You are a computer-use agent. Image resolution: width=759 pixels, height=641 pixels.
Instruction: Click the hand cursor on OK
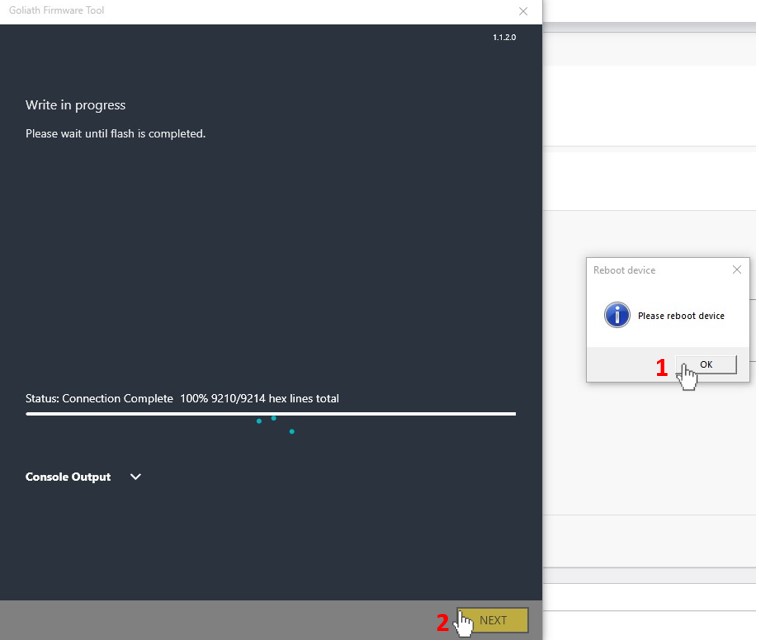tap(687, 376)
